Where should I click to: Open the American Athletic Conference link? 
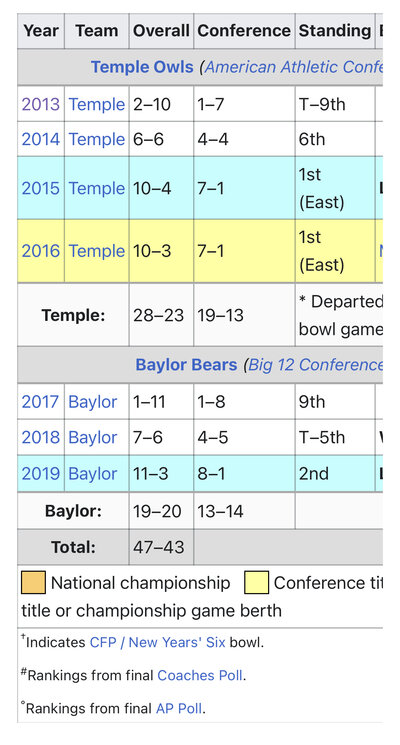294,67
